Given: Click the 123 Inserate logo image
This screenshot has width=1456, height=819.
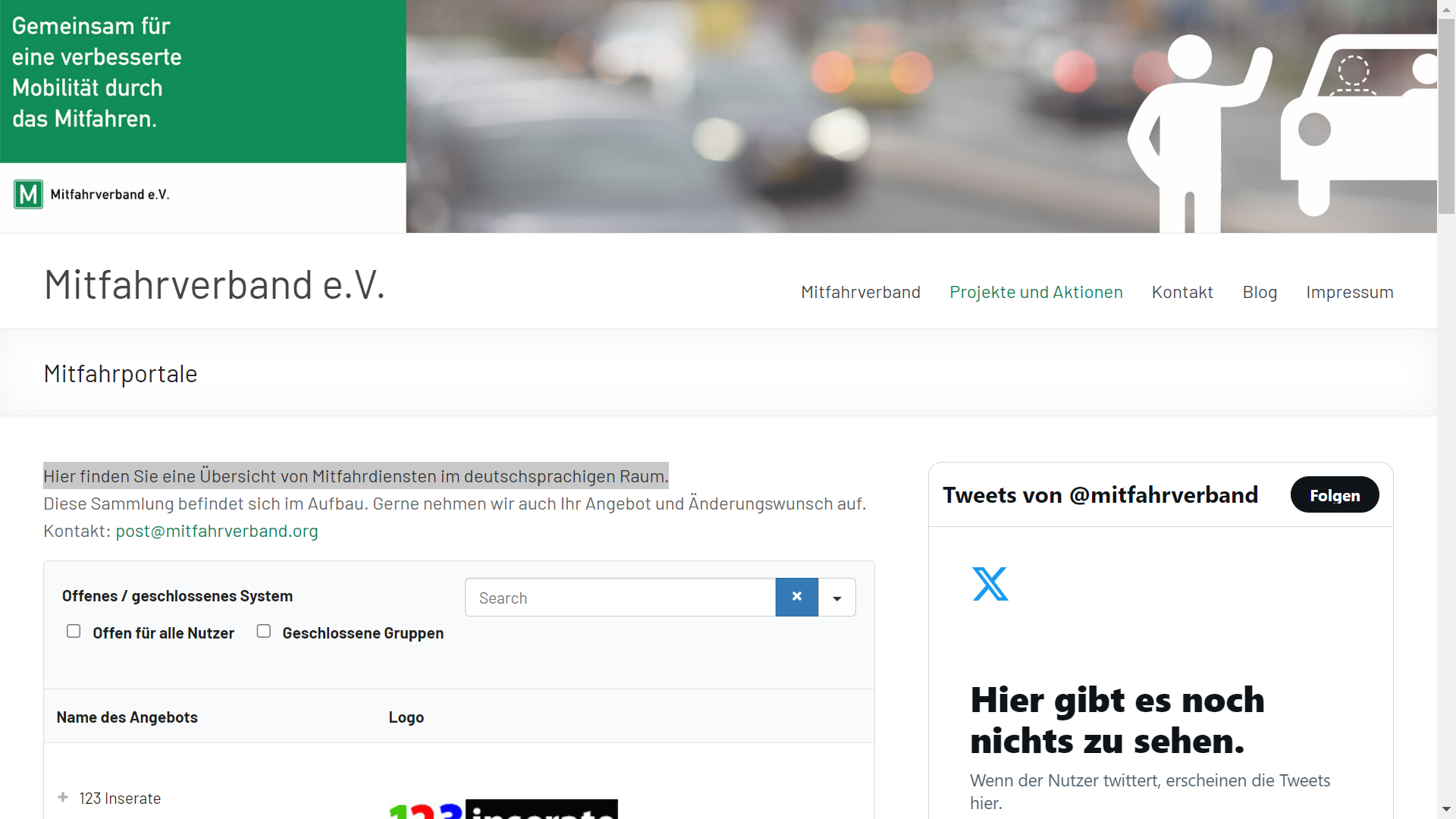Looking at the screenshot, I should coord(503,809).
